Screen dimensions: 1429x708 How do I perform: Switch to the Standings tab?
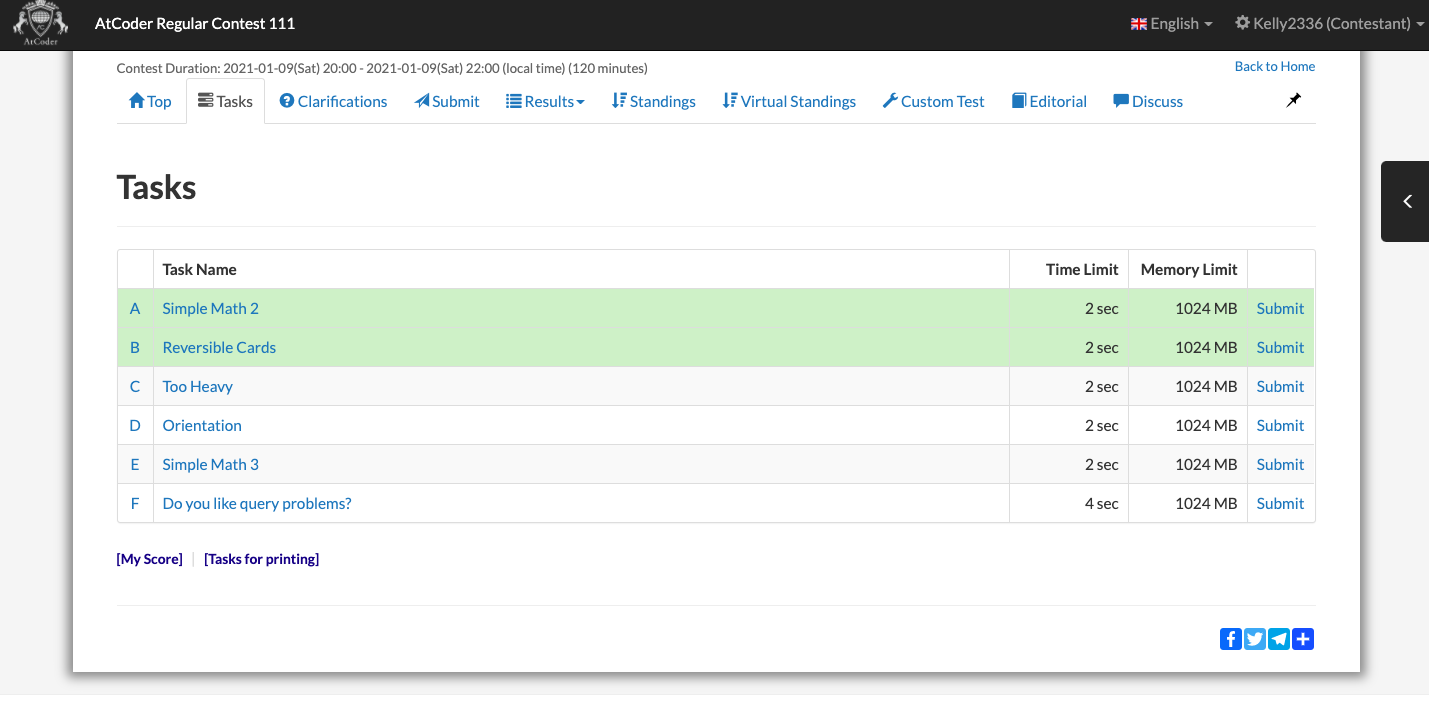pos(653,100)
